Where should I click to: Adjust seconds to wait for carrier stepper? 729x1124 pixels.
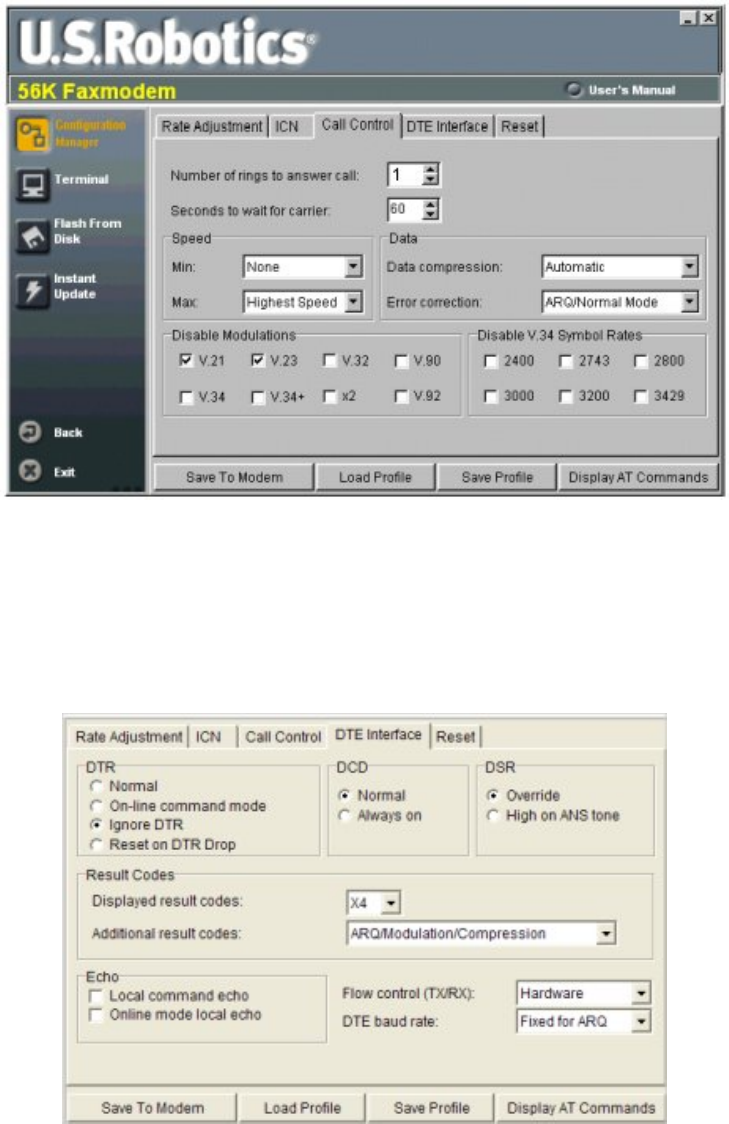430,209
